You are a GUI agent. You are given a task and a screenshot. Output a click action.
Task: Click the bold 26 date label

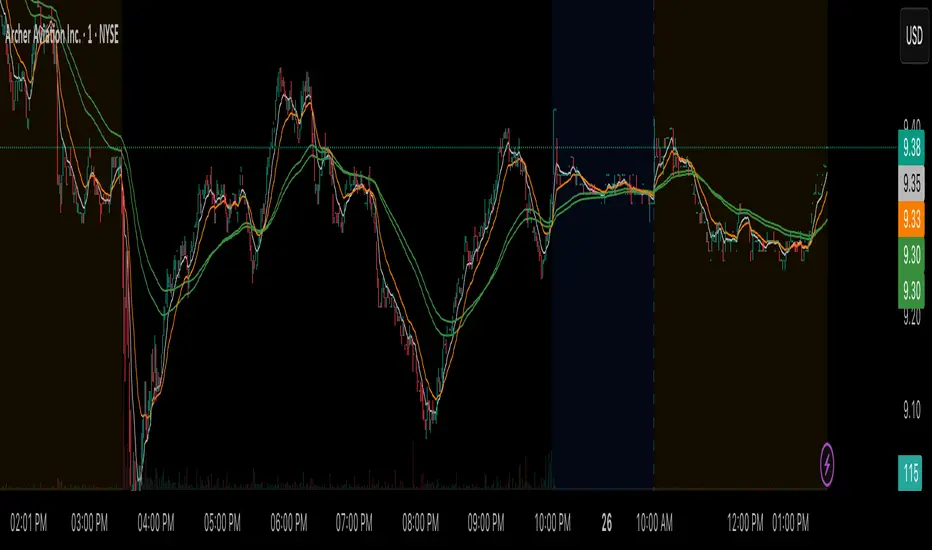tap(607, 523)
